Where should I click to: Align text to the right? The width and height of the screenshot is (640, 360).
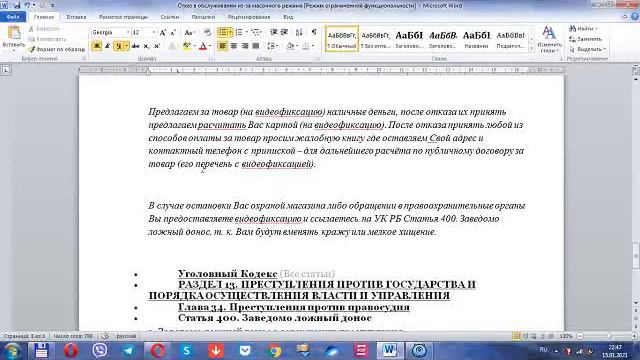pyautogui.click(x=244, y=46)
